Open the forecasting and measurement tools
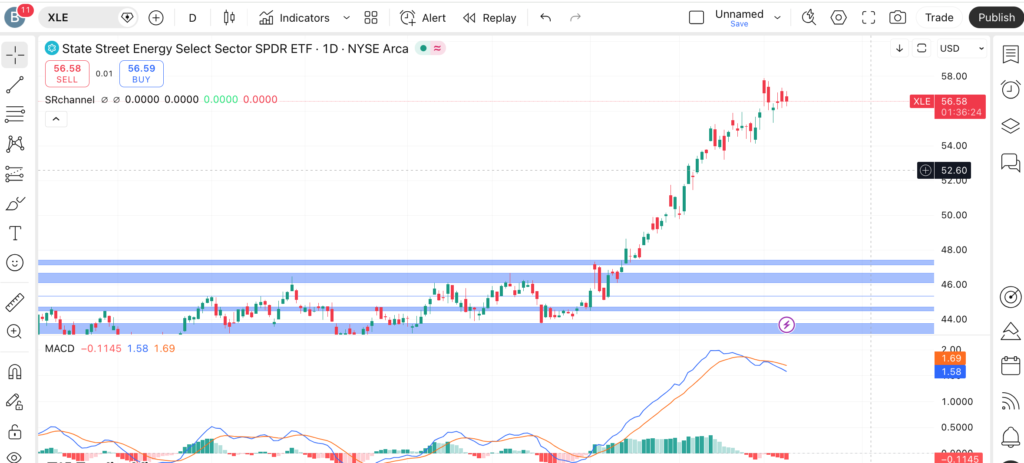The width and height of the screenshot is (1024, 463). click(14, 174)
